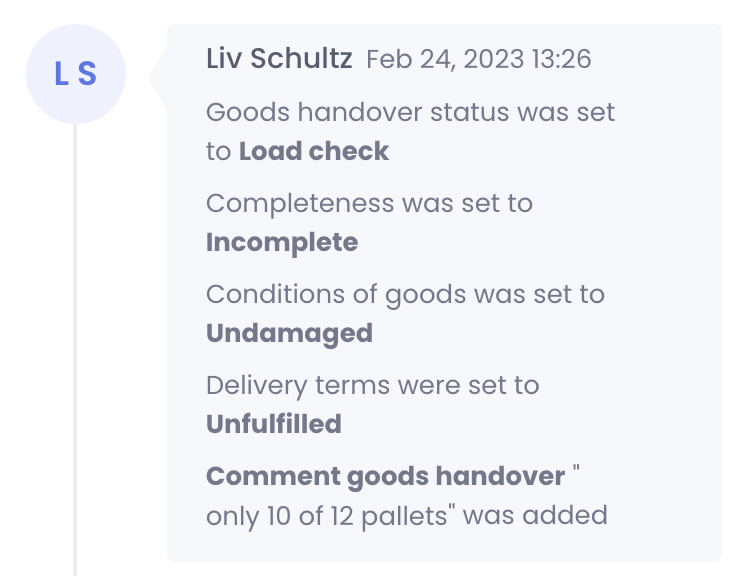Click the bold Comment goods handover label
Image resolution: width=740 pixels, height=576 pixels.
385,477
